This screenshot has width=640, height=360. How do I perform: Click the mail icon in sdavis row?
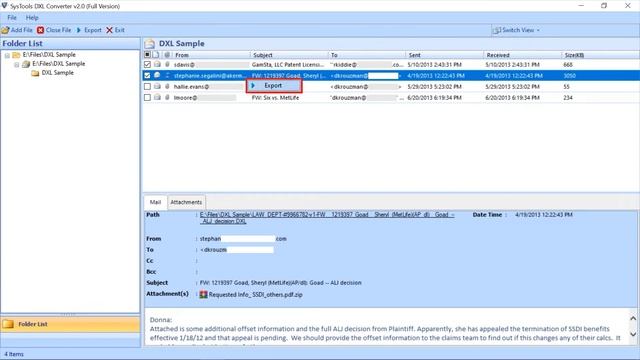point(157,64)
